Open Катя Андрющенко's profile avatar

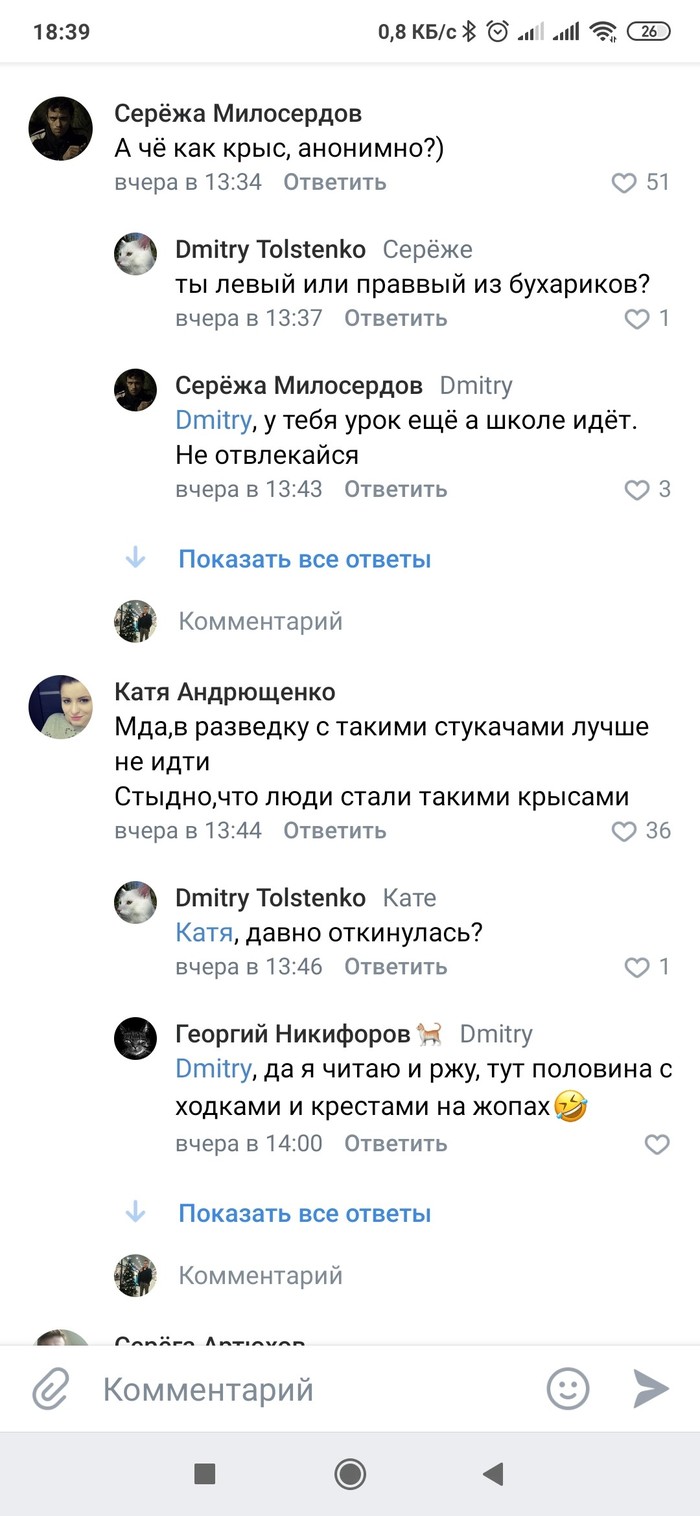pos(61,707)
